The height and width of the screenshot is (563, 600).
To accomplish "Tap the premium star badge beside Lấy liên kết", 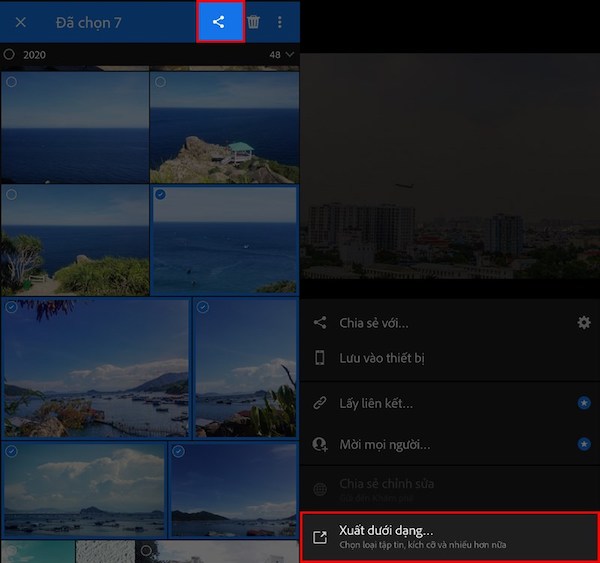I will [583, 403].
